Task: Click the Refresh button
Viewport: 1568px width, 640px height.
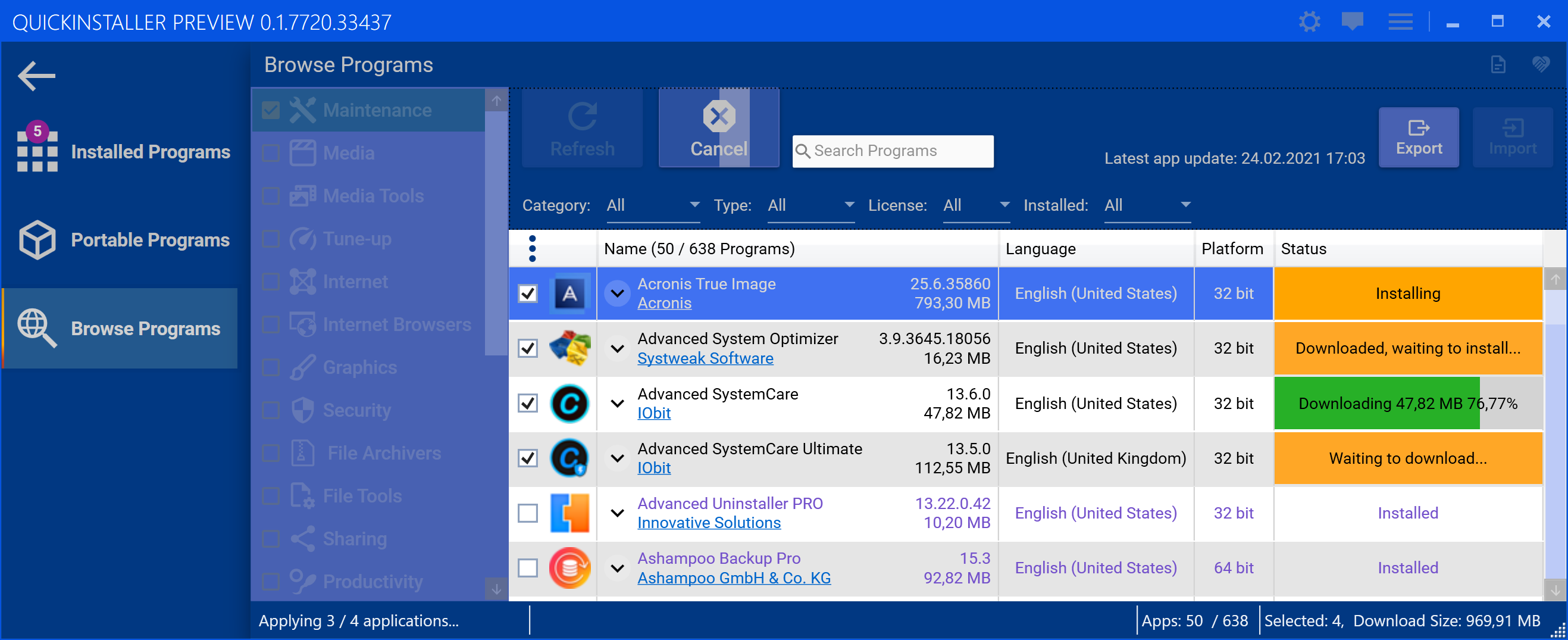Action: pyautogui.click(x=583, y=128)
